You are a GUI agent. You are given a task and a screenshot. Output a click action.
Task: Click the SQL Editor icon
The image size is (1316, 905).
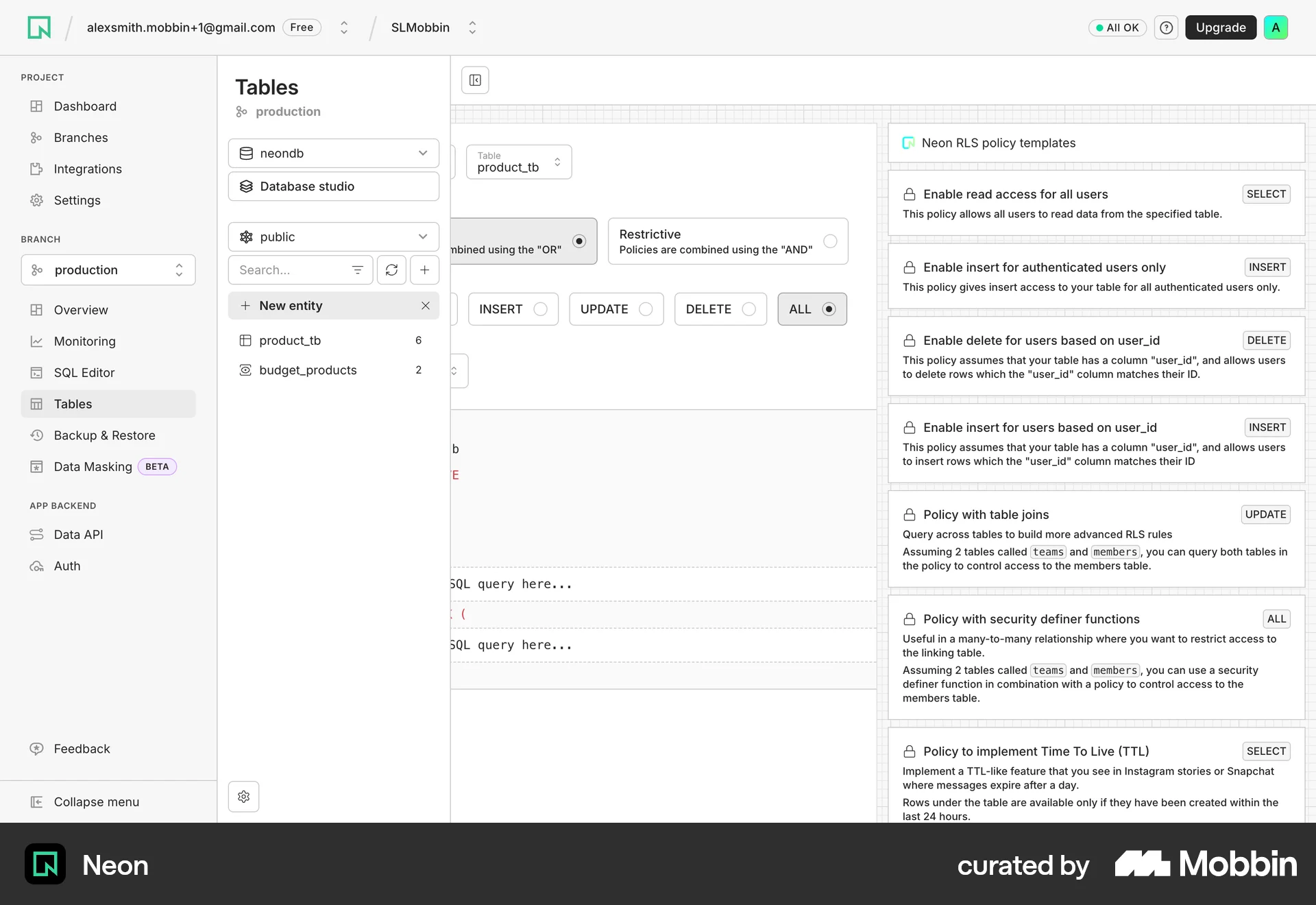pyautogui.click(x=36, y=373)
